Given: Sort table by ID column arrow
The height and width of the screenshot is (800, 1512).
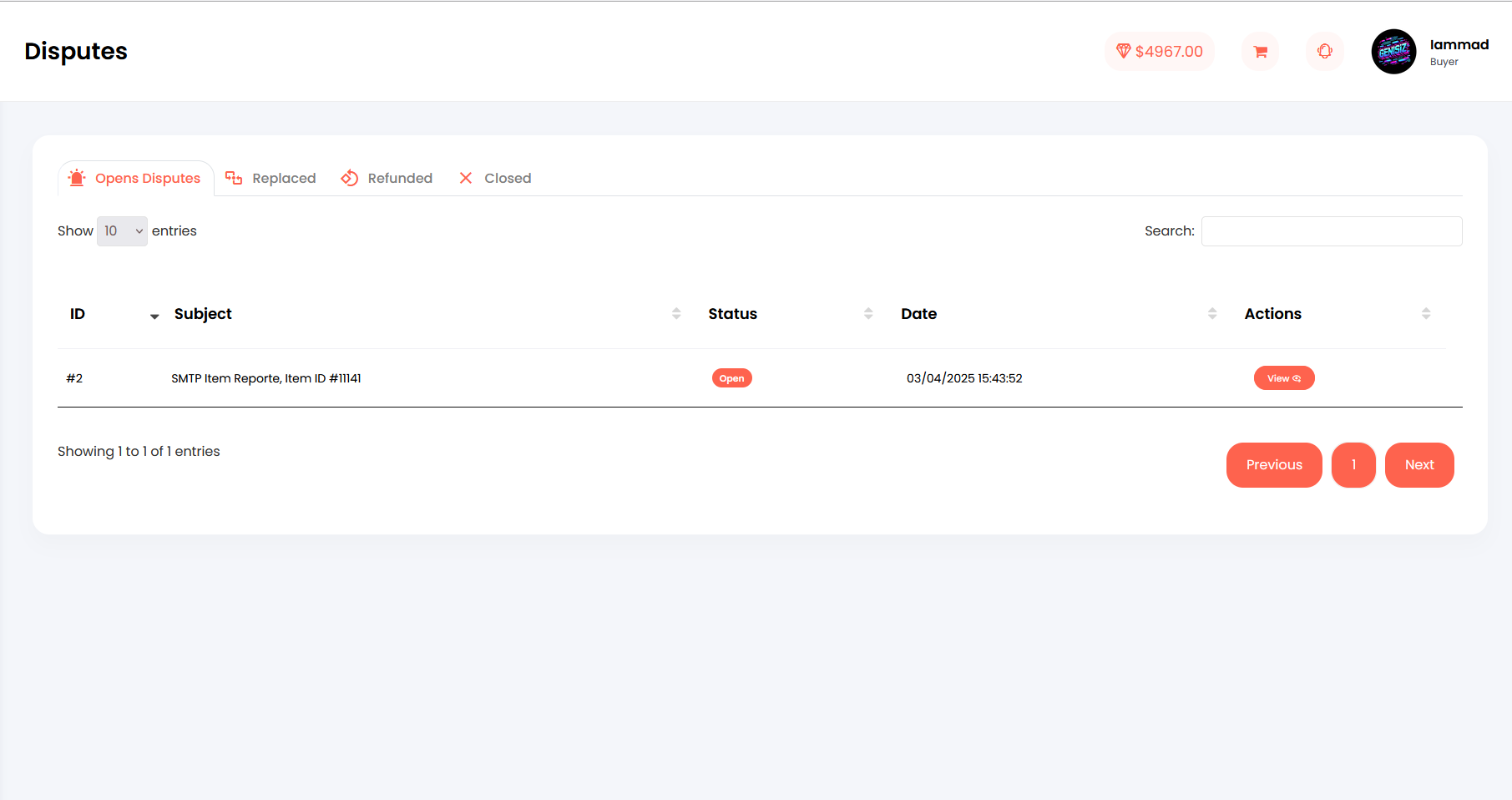Looking at the screenshot, I should [154, 316].
